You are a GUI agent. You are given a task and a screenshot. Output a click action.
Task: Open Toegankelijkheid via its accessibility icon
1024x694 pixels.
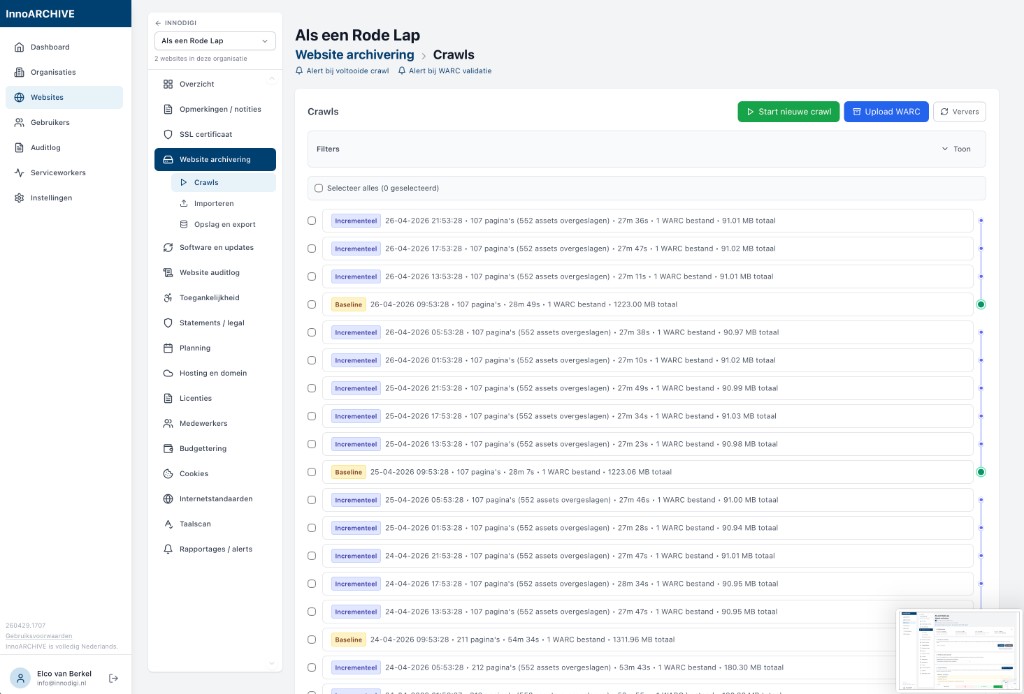[x=168, y=298]
